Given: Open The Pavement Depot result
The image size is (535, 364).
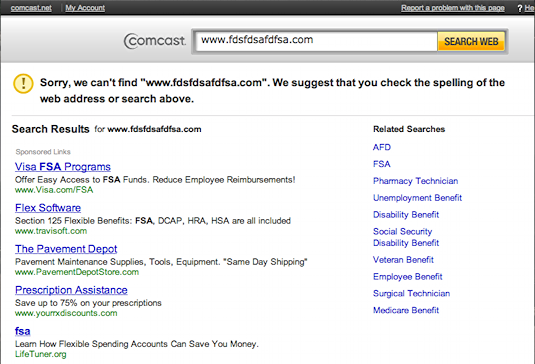Looking at the screenshot, I should (x=66, y=249).
